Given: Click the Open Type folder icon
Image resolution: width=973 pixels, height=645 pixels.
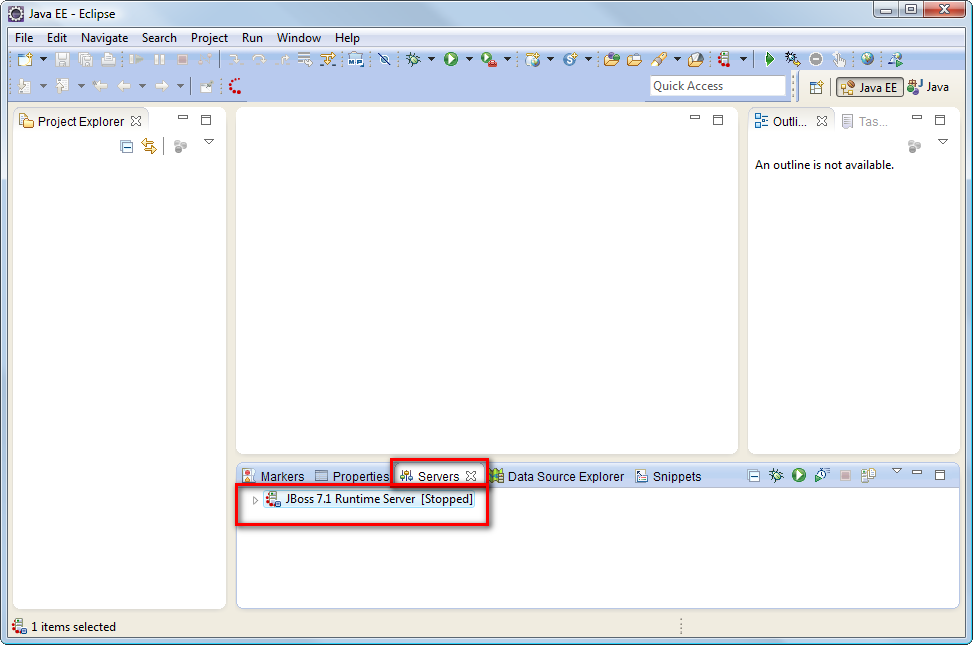Looking at the screenshot, I should [612, 60].
